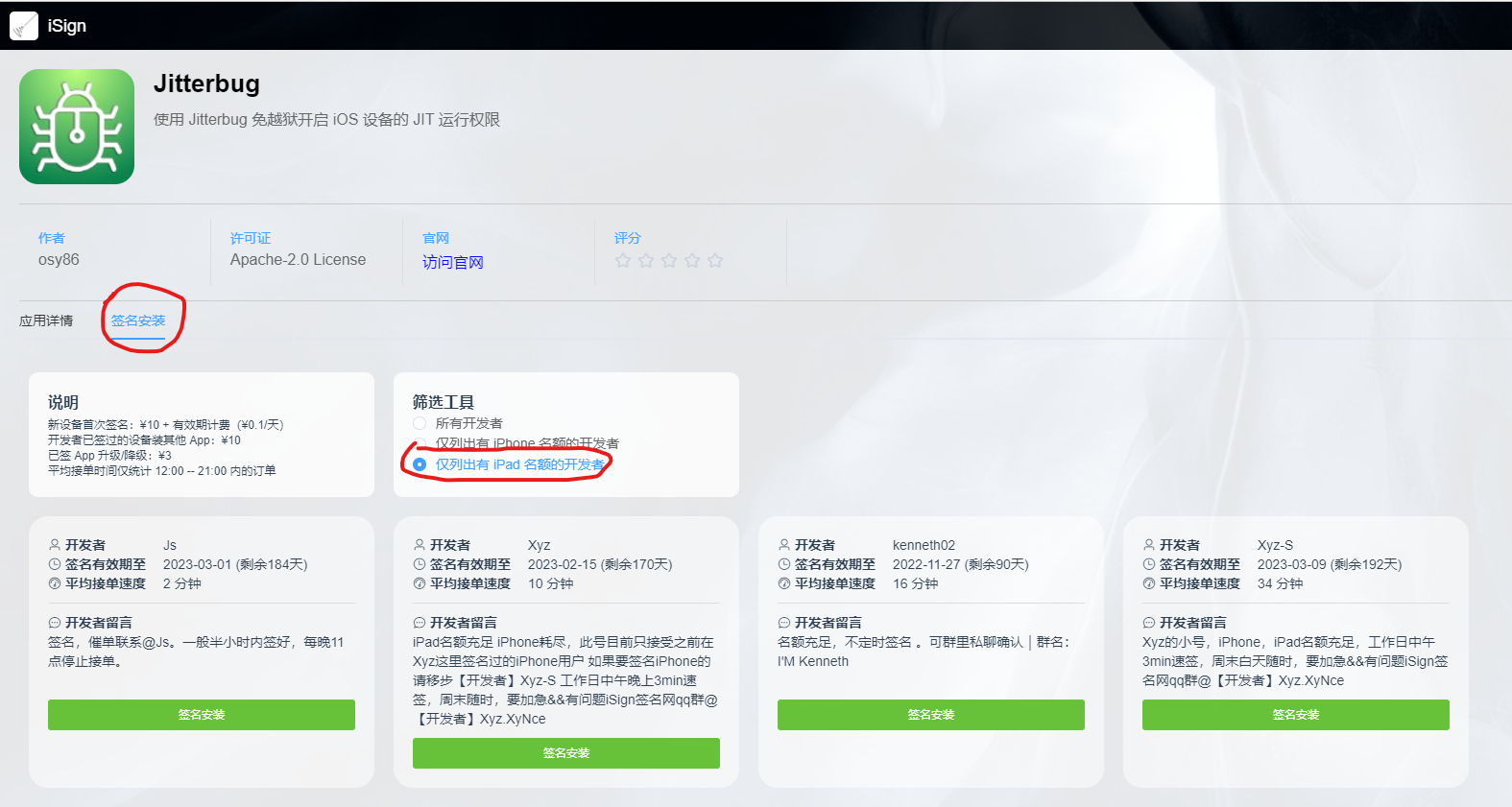Click Apache-2.0 License text

coord(298,259)
